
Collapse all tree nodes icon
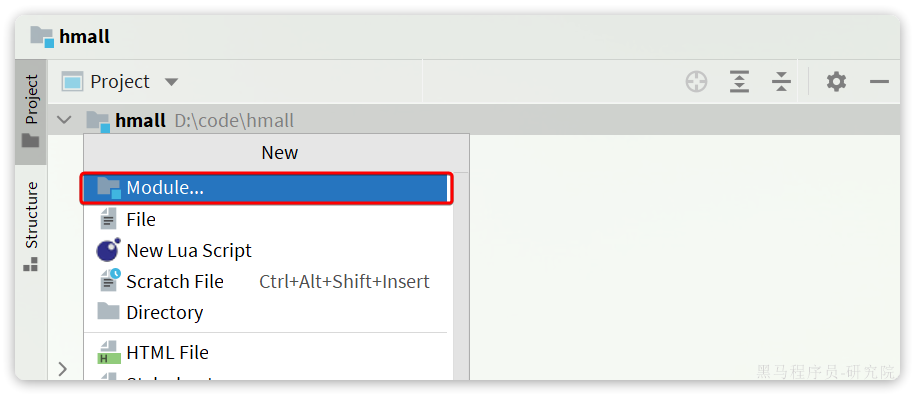781,82
